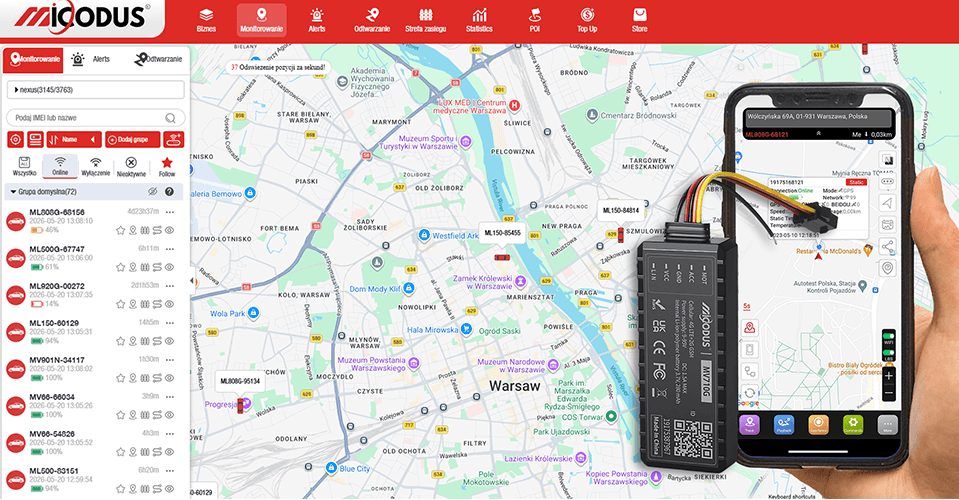
Task: Click the Dodaj grupę button
Action: (132, 139)
